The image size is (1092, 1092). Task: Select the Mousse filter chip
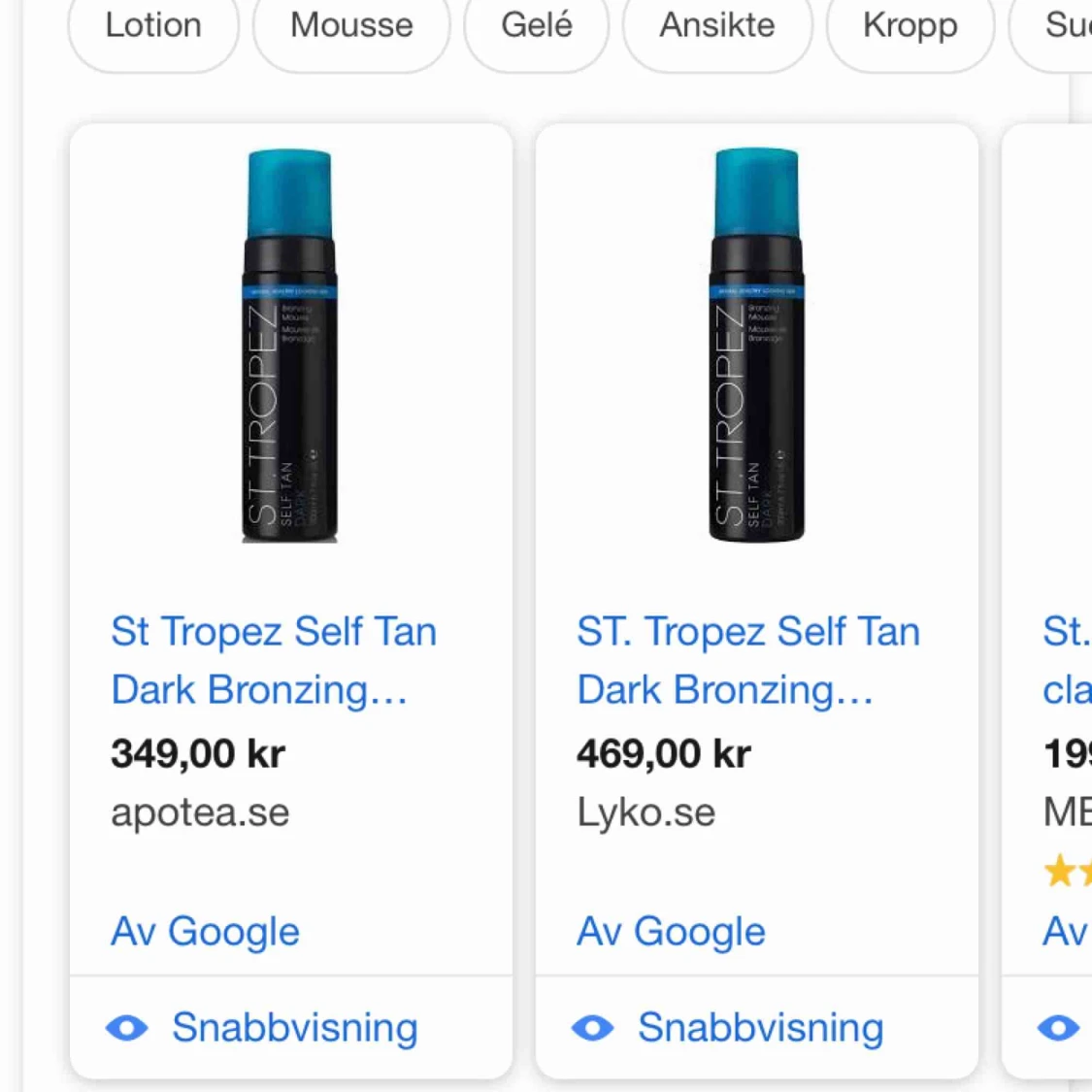coord(351,26)
